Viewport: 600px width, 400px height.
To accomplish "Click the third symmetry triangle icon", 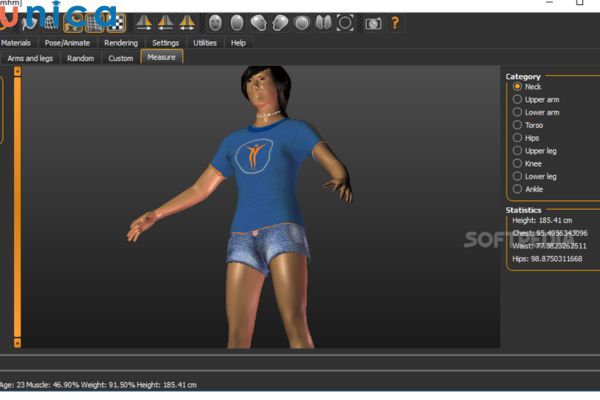I will point(186,22).
